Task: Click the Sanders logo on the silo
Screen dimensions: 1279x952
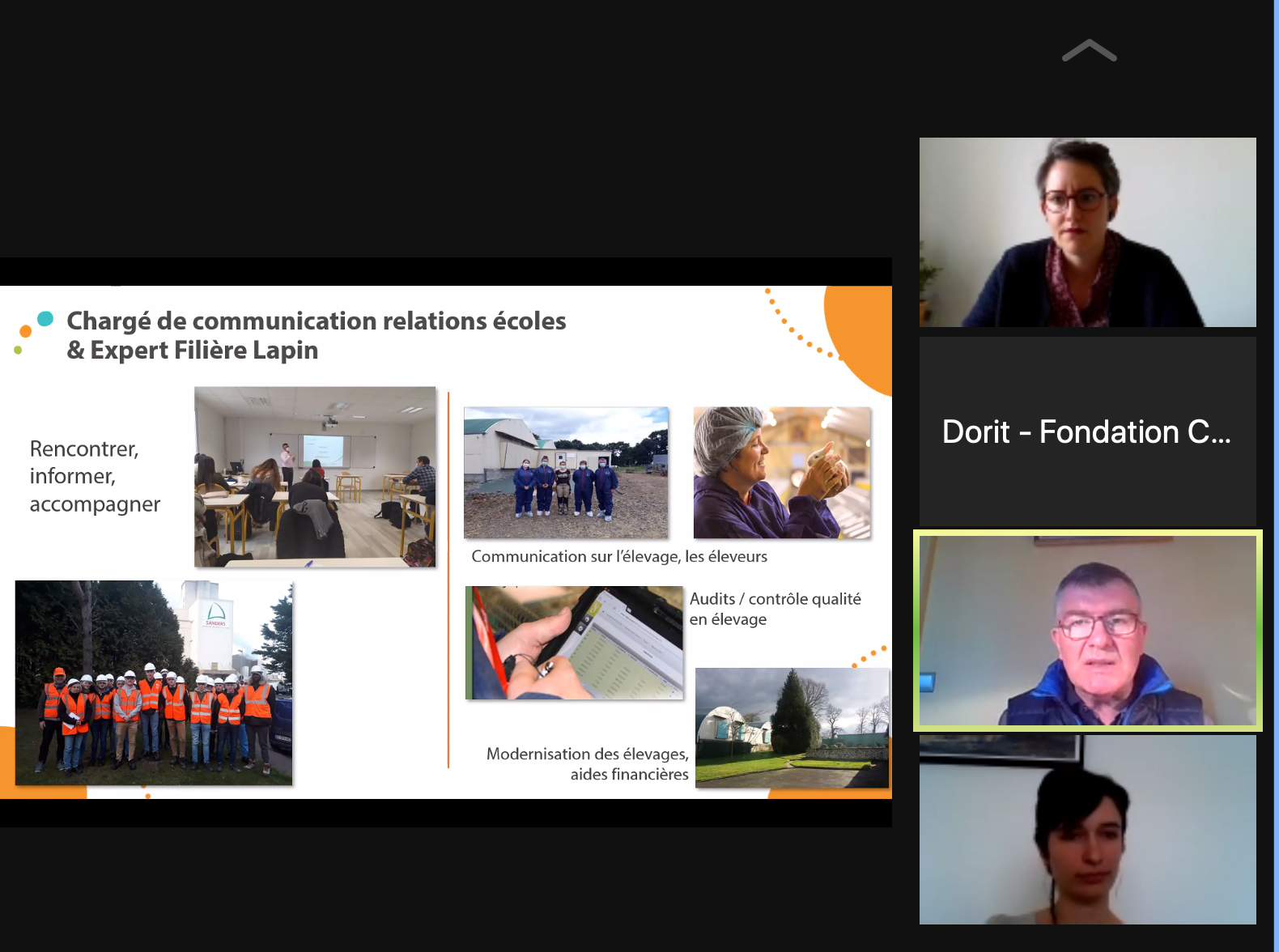Action: pos(215,615)
